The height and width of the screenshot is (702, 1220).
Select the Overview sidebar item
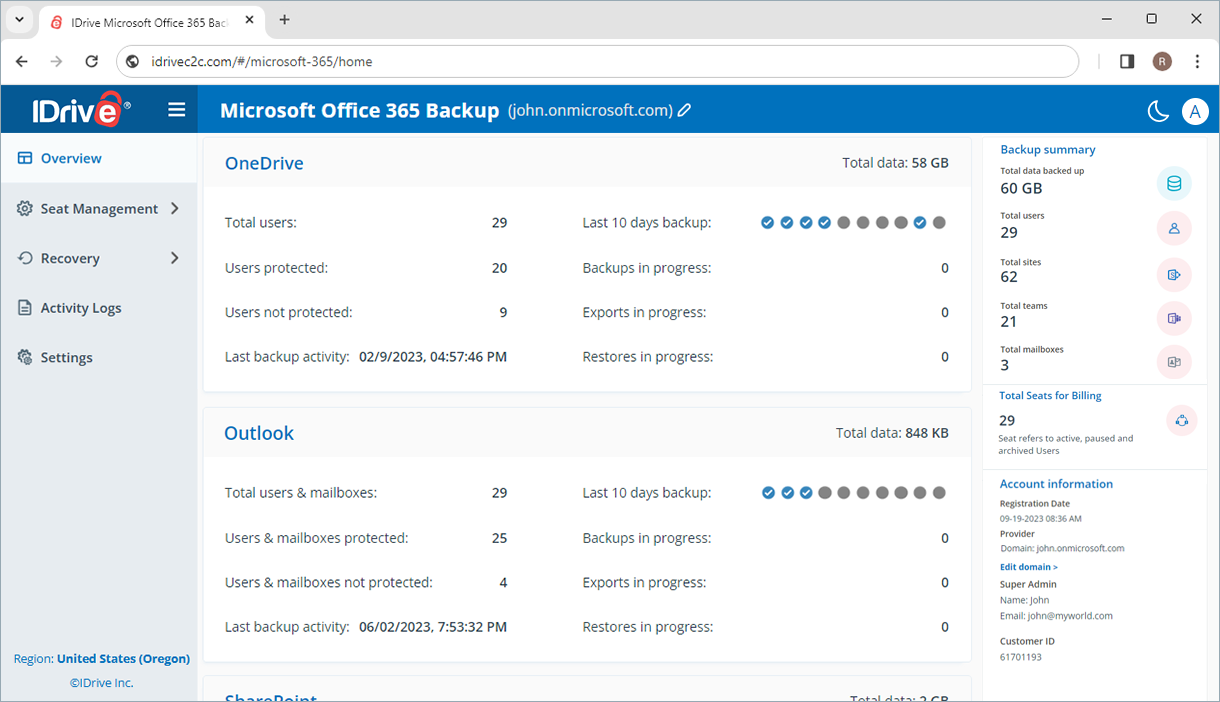[70, 158]
